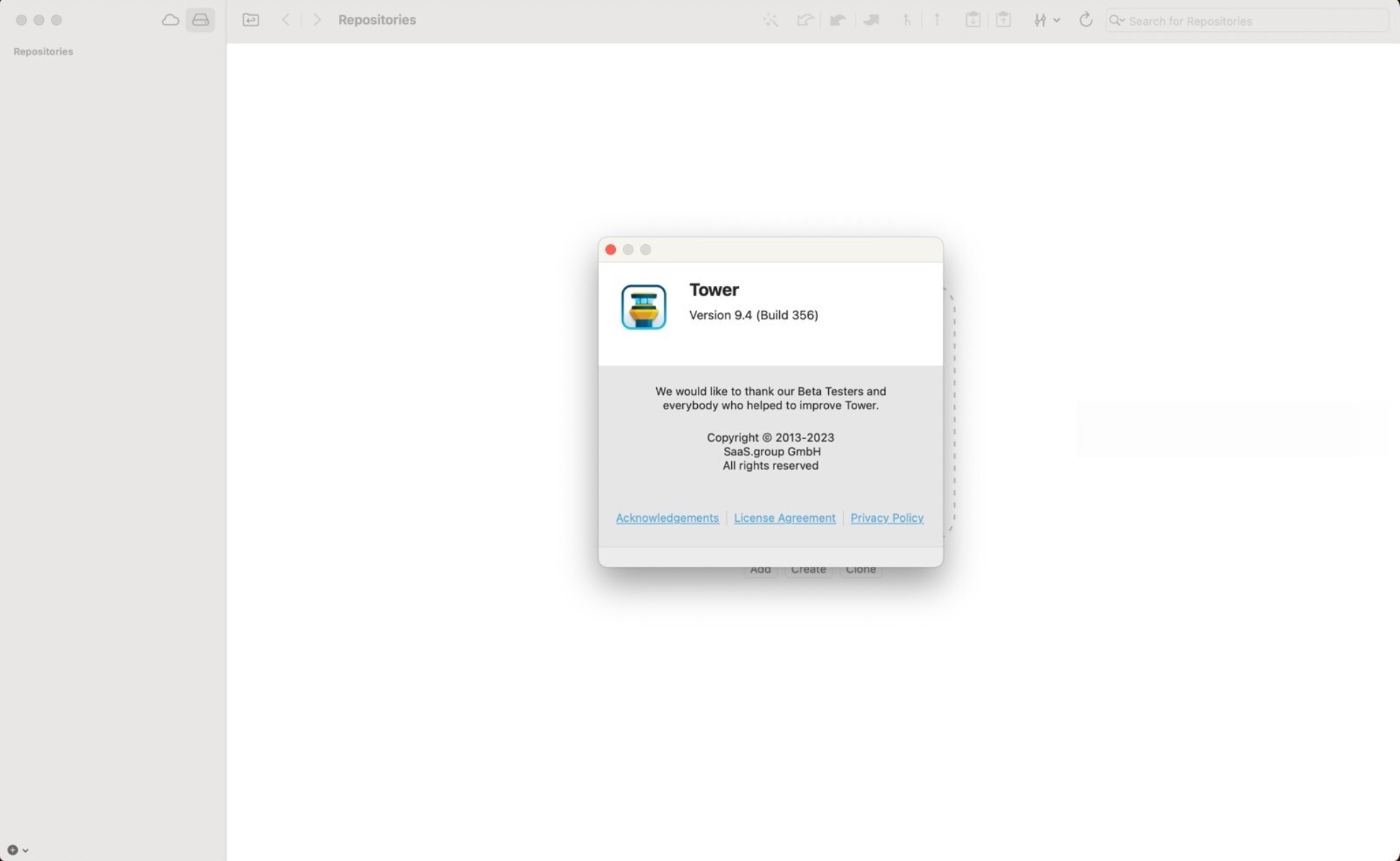Close the About Tower window
This screenshot has width=1400, height=861.
(611, 249)
